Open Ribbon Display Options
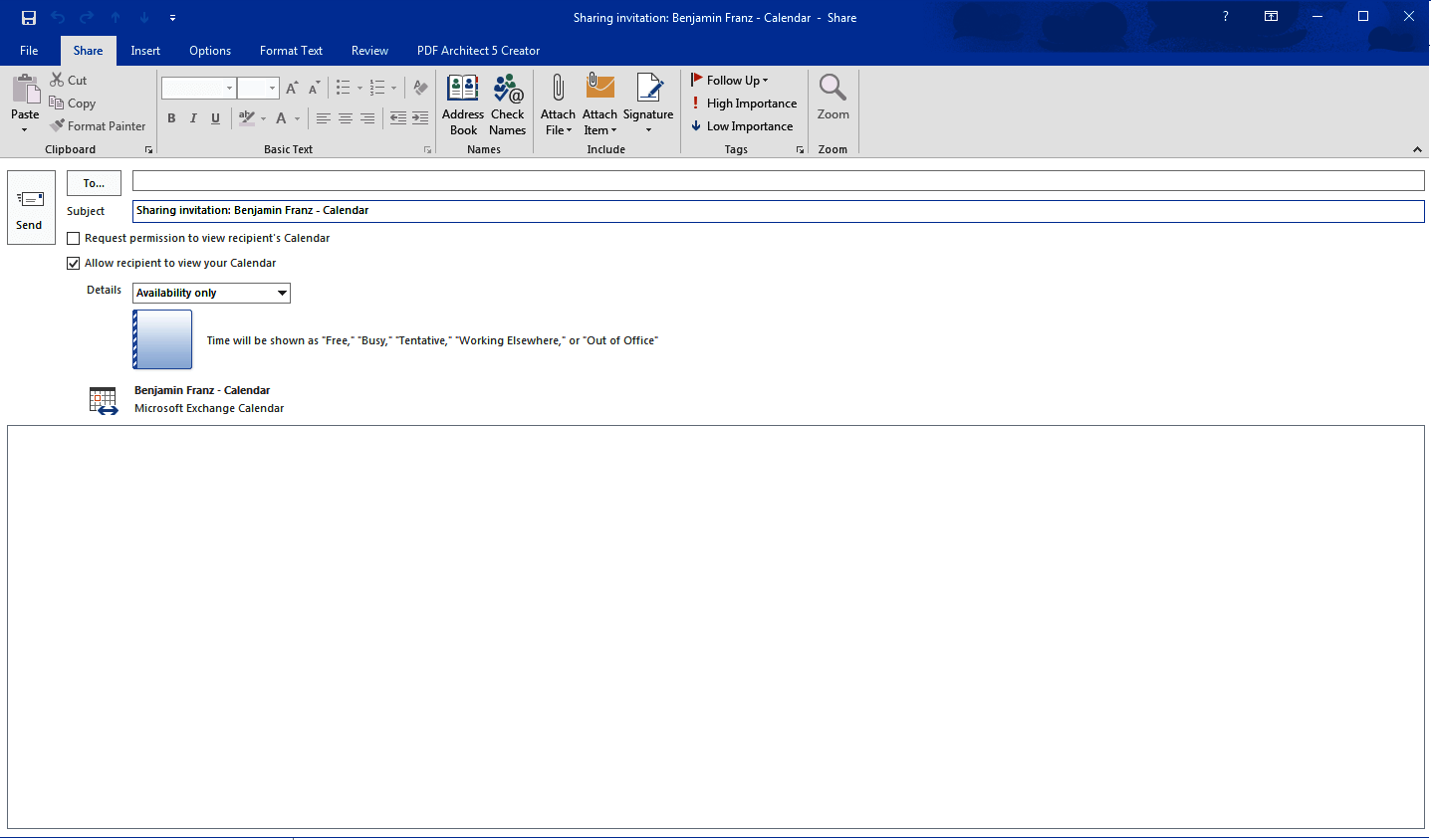 [1272, 17]
